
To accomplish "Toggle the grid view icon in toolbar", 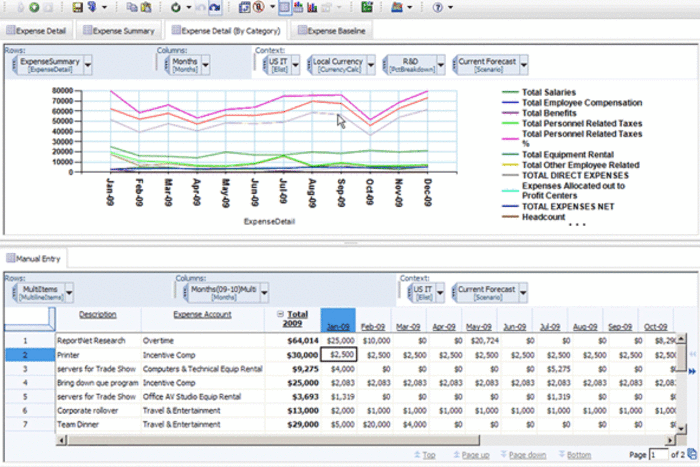I will point(284,8).
